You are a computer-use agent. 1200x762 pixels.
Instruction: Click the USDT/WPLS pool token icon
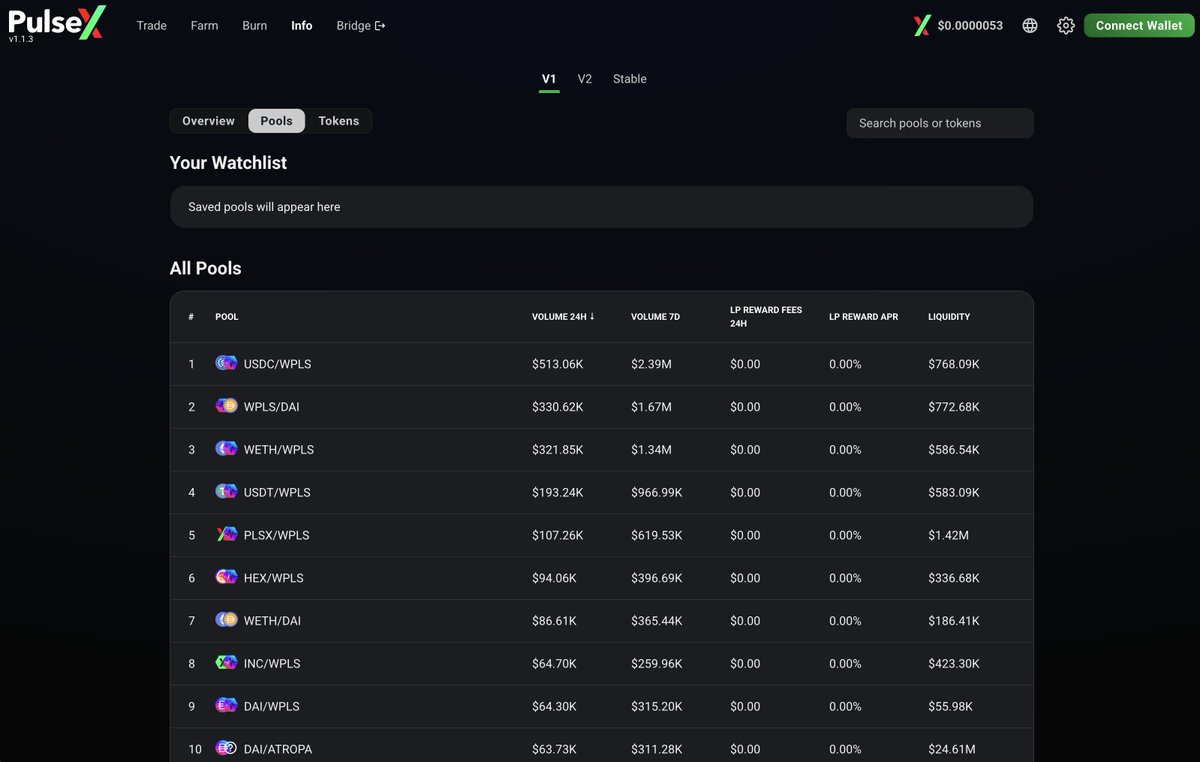coord(226,492)
